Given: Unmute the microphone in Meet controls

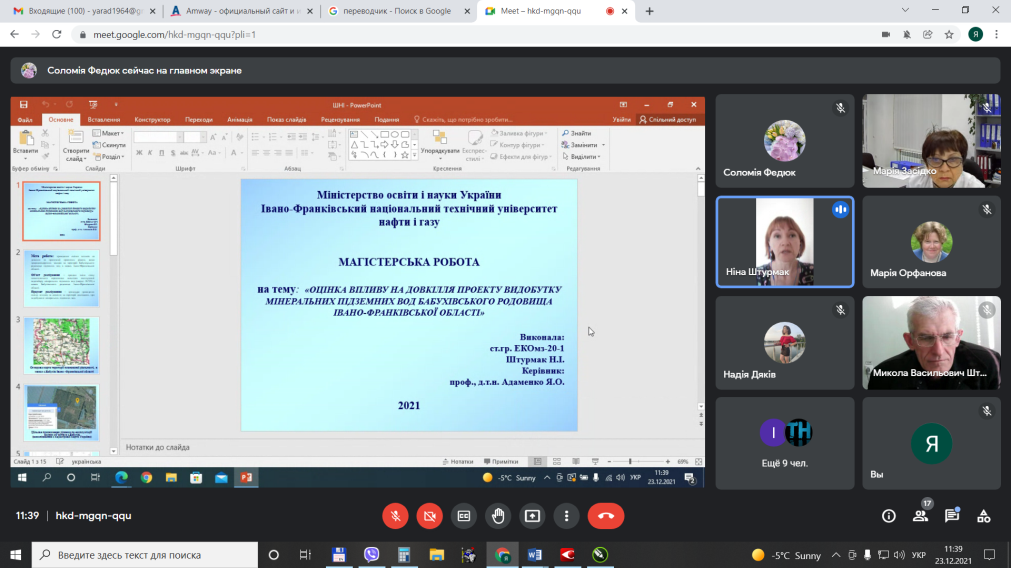Looking at the screenshot, I should pos(395,516).
